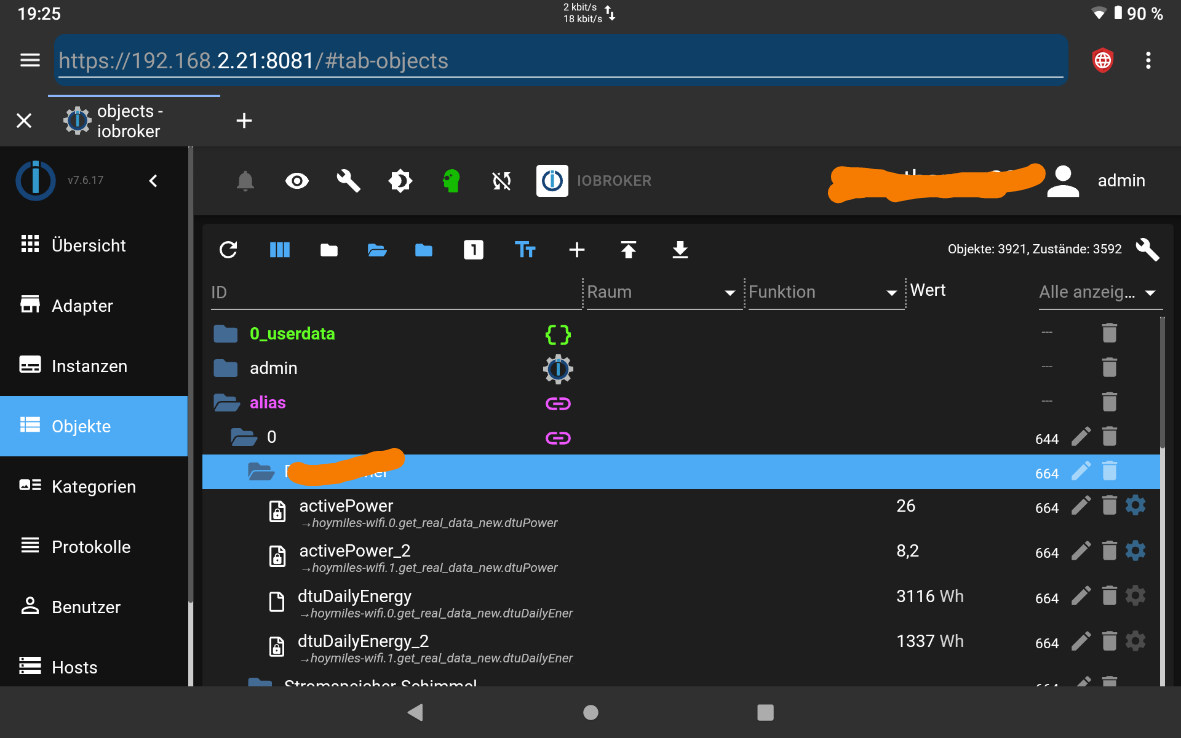This screenshot has width=1181, height=738.
Task: Select Objekte in the sidebar
Action: [x=93, y=426]
